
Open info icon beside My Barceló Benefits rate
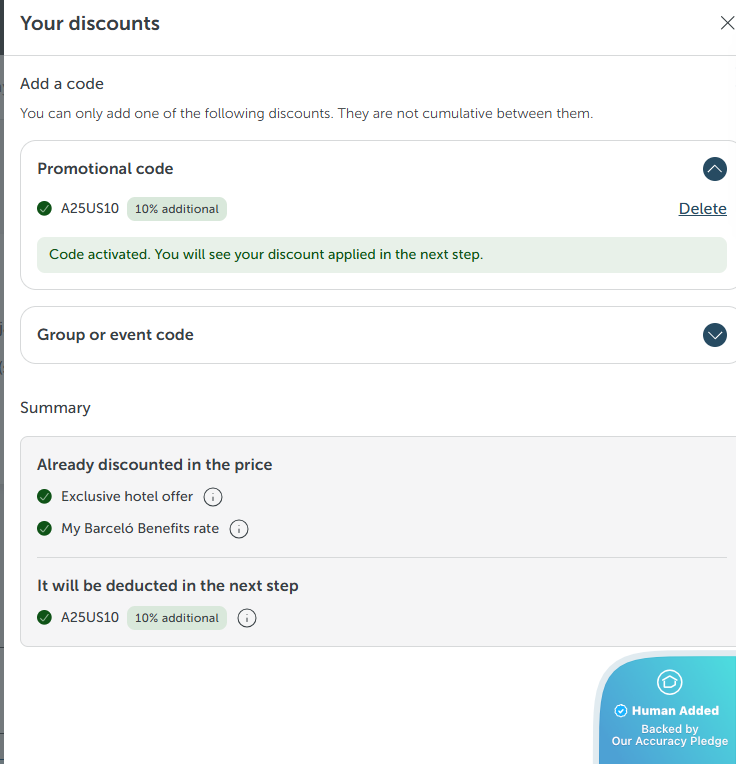[x=239, y=529]
